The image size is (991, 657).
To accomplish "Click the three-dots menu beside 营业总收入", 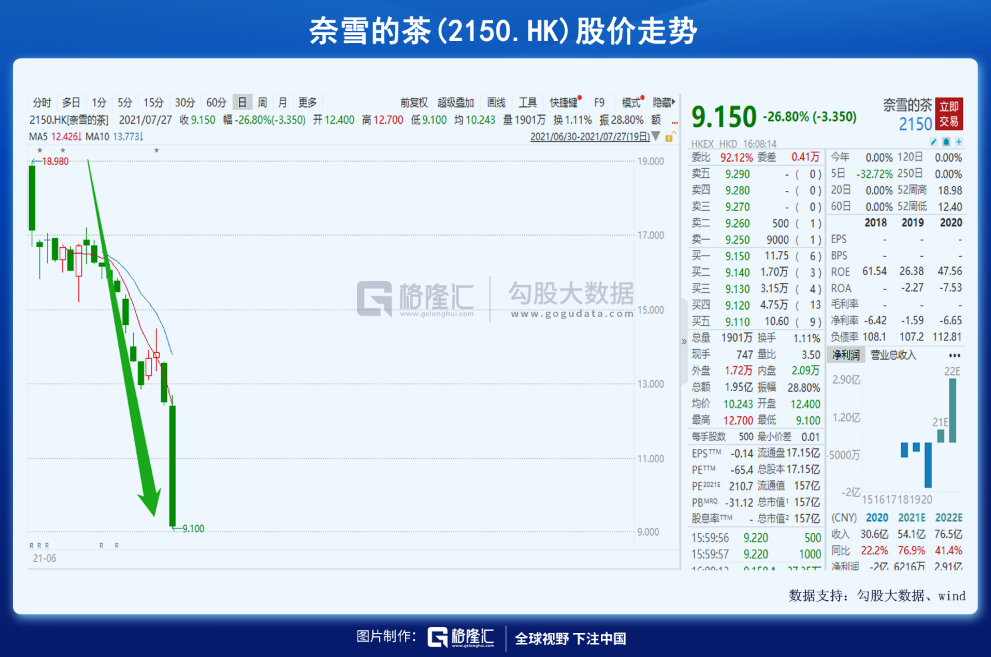I will pyautogui.click(x=954, y=355).
